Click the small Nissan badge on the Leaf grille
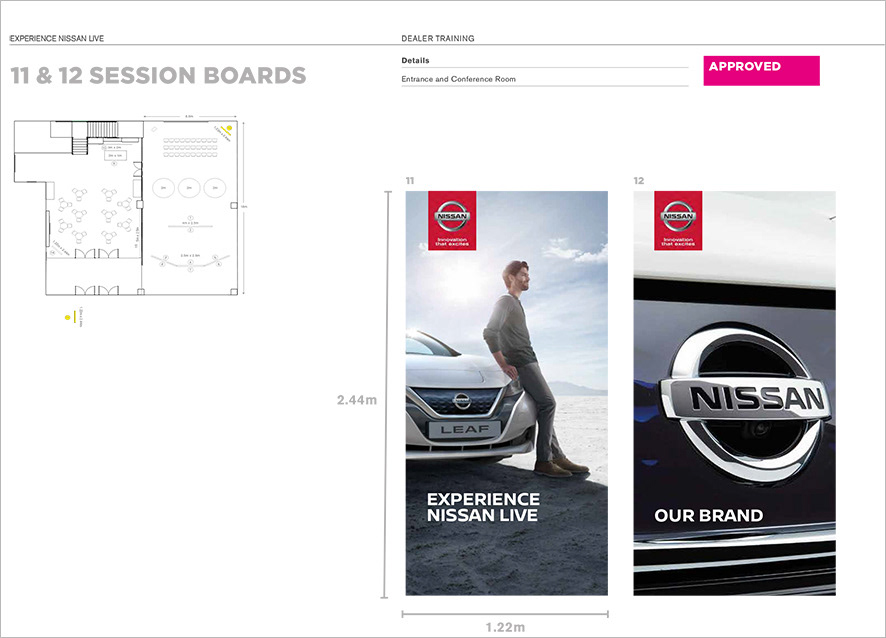This screenshot has height=638, width=886. coord(461,401)
